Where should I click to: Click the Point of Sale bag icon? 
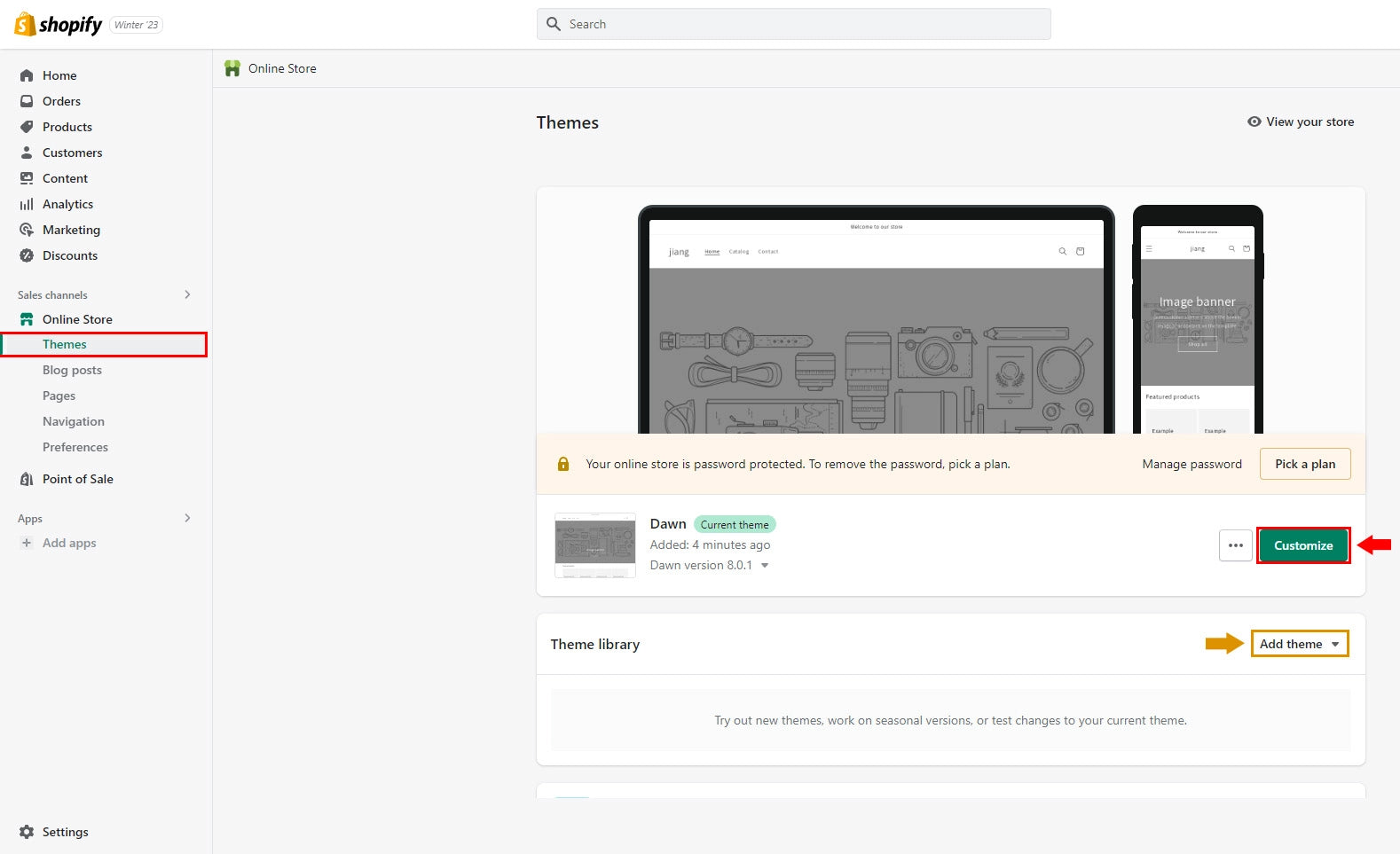click(x=27, y=479)
